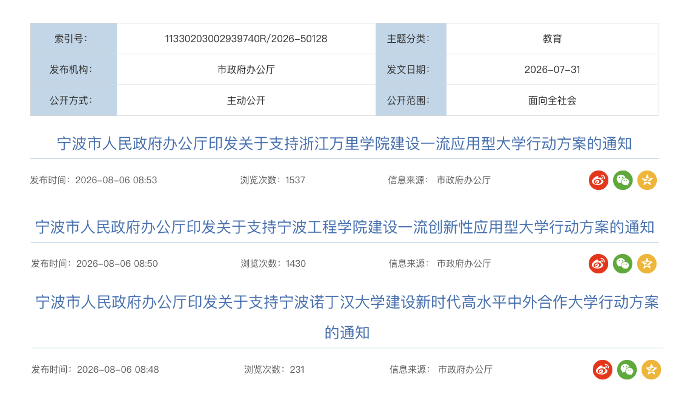Click the 教育 category value

pos(552,39)
